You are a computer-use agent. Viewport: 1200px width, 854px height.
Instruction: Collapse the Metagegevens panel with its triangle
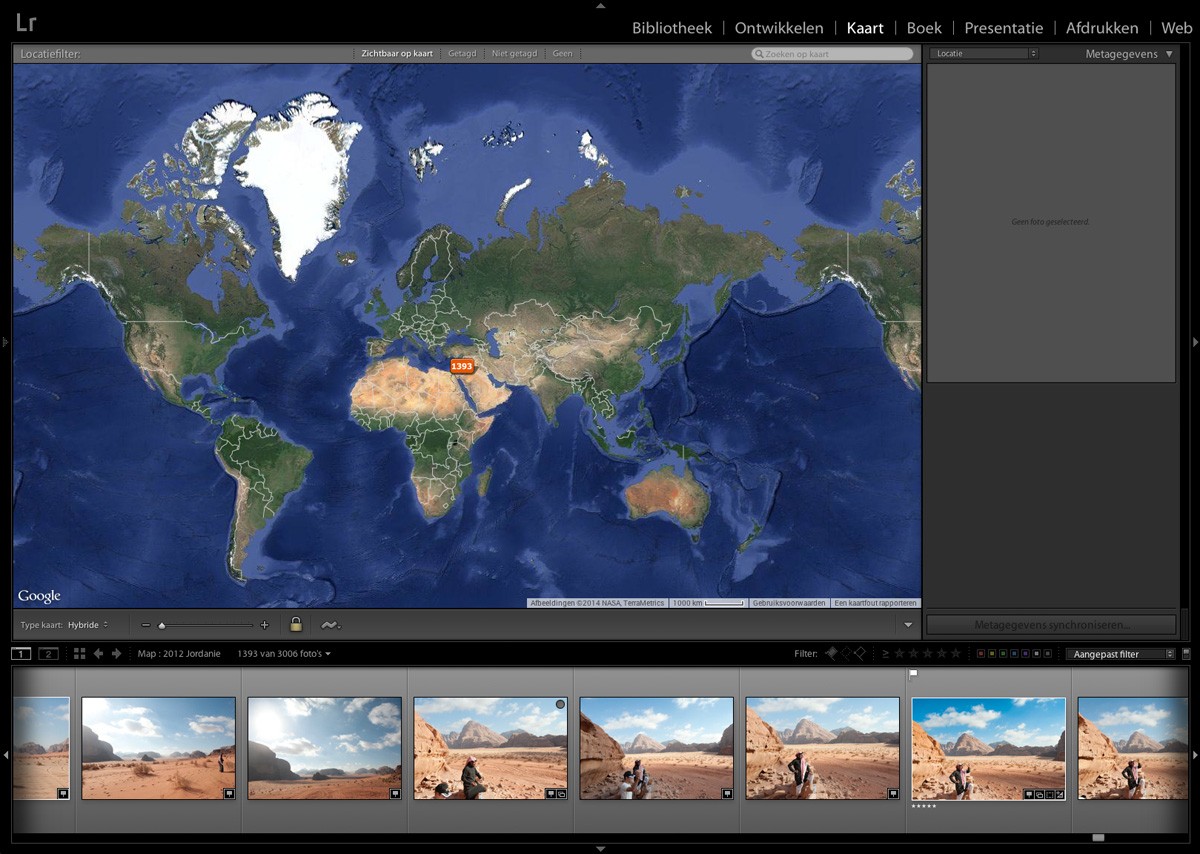point(1167,54)
